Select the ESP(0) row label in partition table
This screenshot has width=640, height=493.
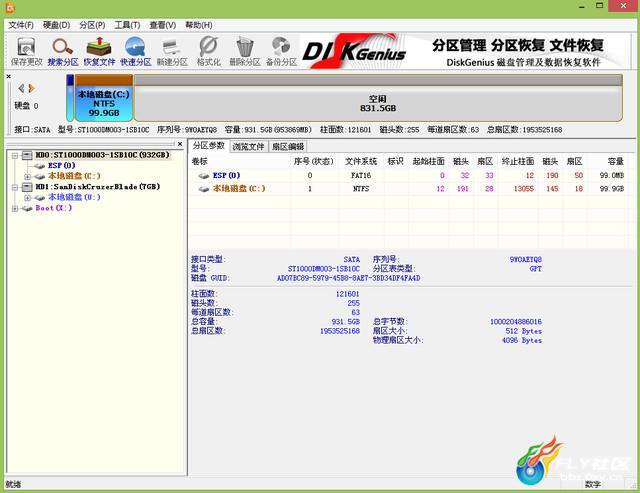[226, 175]
